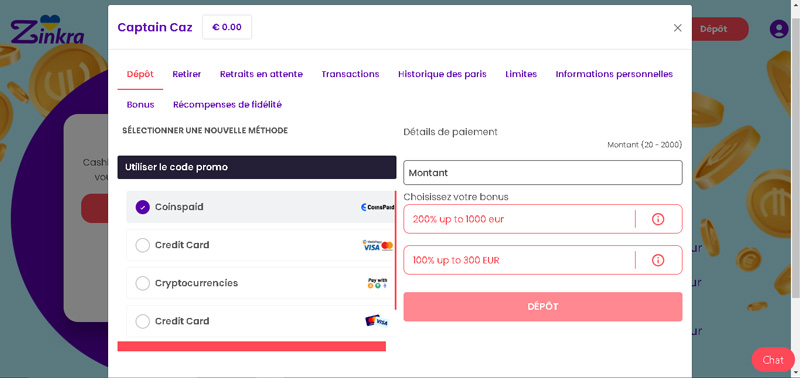Open the Chat support button
800x378 pixels.
click(x=773, y=360)
